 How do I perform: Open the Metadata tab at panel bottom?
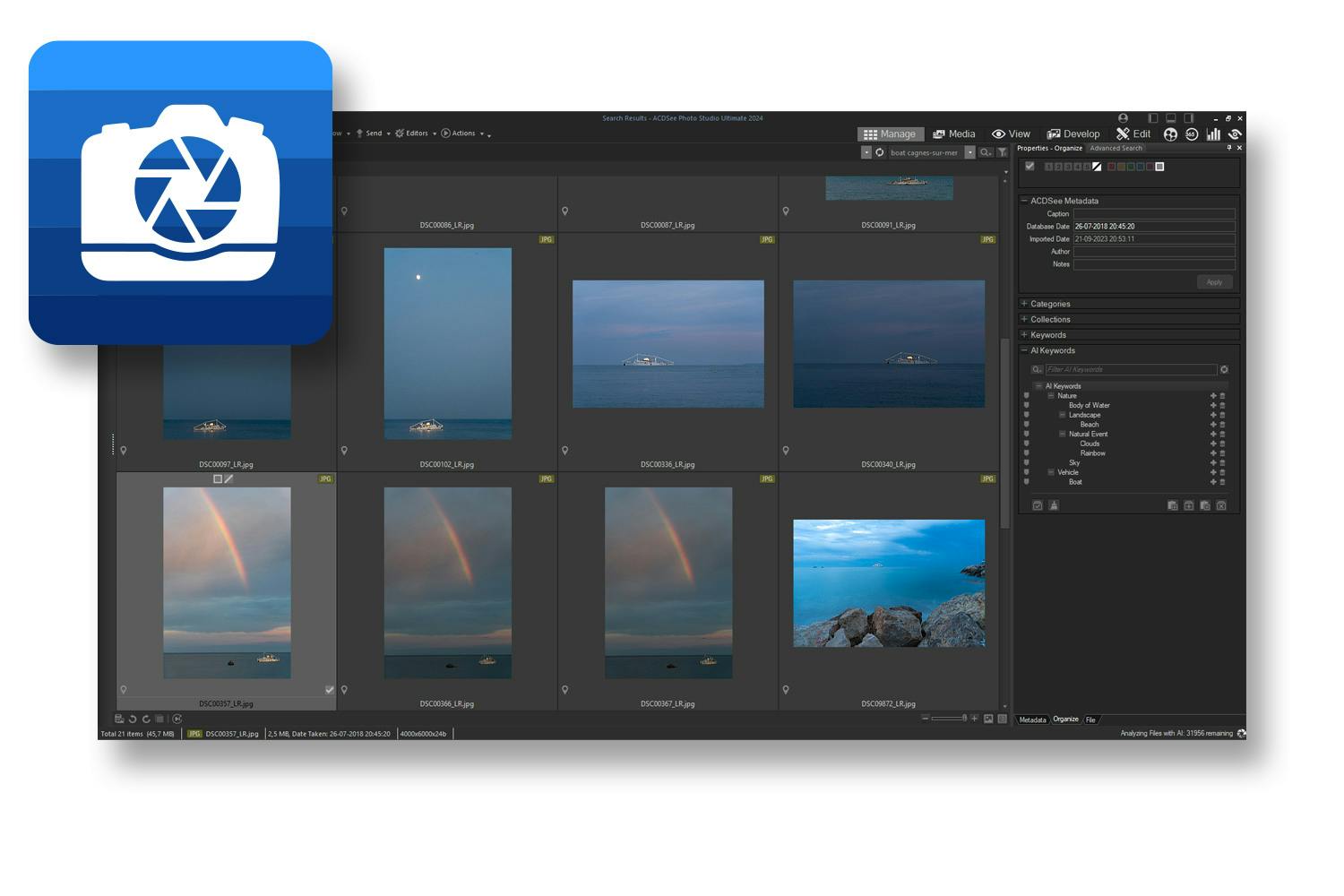coord(1032,719)
